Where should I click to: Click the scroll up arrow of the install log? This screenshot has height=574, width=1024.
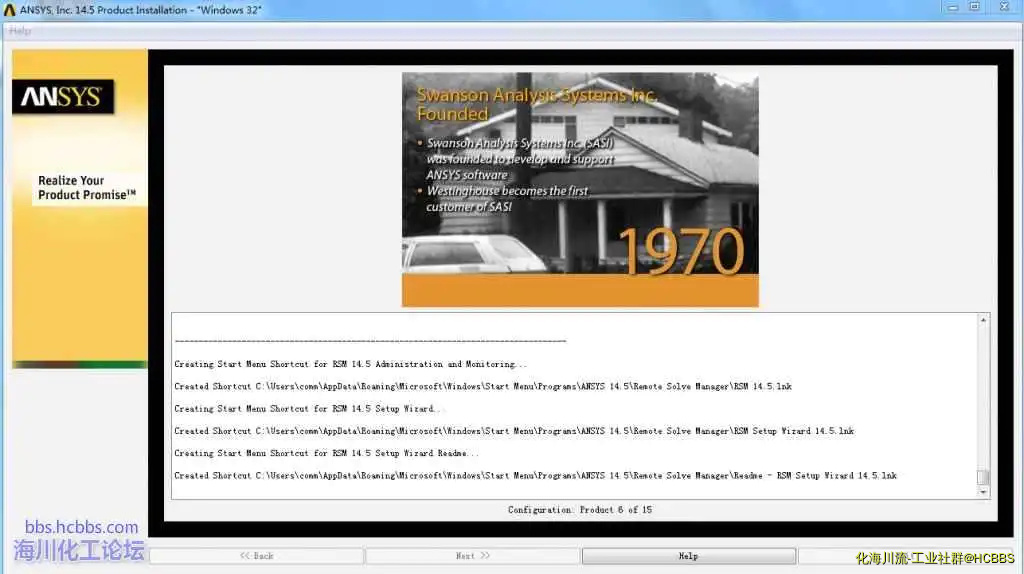click(x=983, y=320)
